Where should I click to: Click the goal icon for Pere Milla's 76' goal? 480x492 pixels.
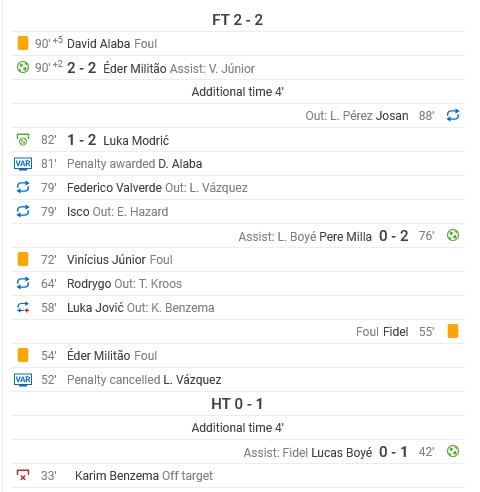click(x=453, y=235)
